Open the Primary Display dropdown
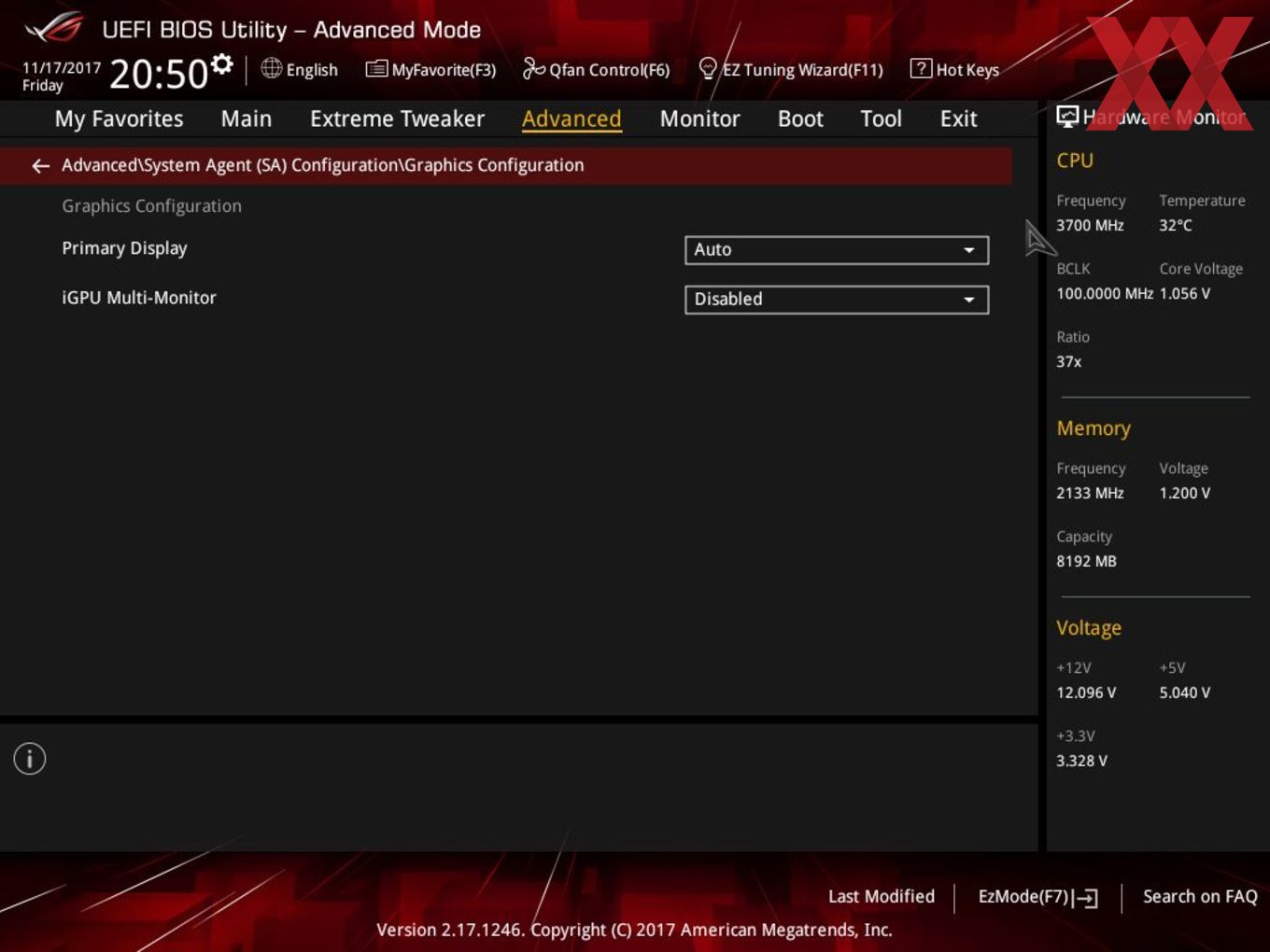The height and width of the screenshot is (952, 1270). point(837,250)
